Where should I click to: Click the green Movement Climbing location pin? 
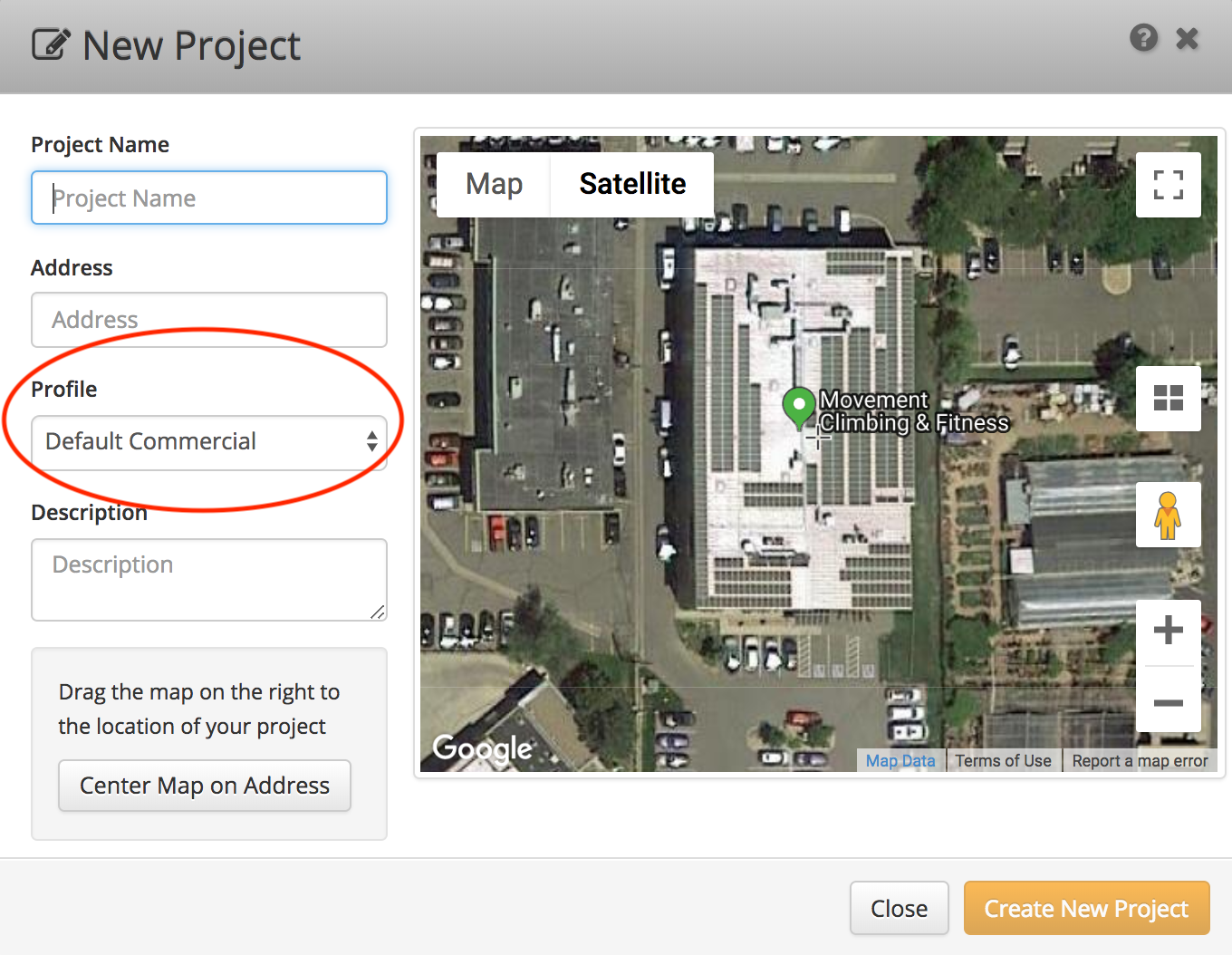pyautogui.click(x=798, y=408)
